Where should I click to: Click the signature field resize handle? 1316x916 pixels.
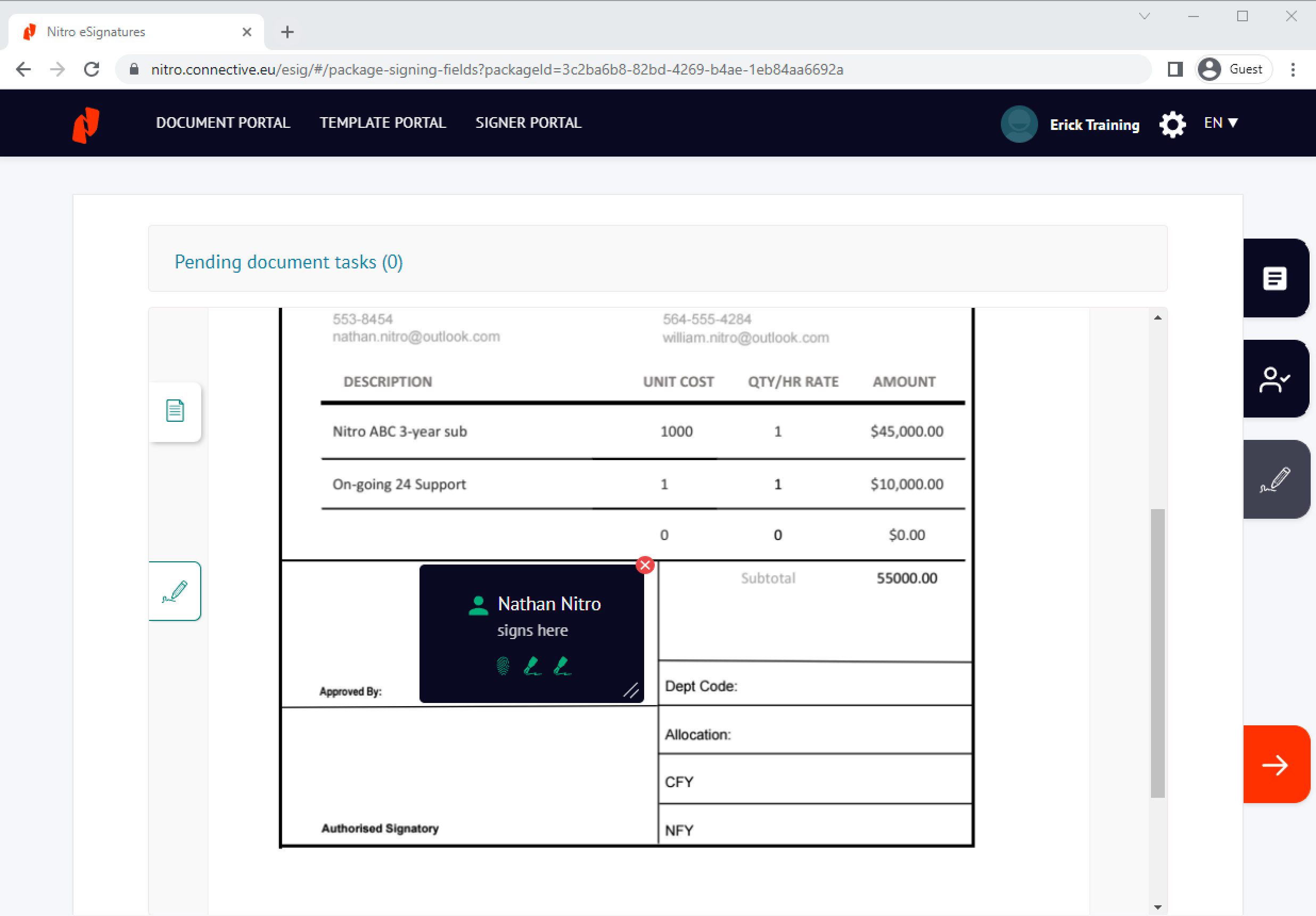pos(631,691)
